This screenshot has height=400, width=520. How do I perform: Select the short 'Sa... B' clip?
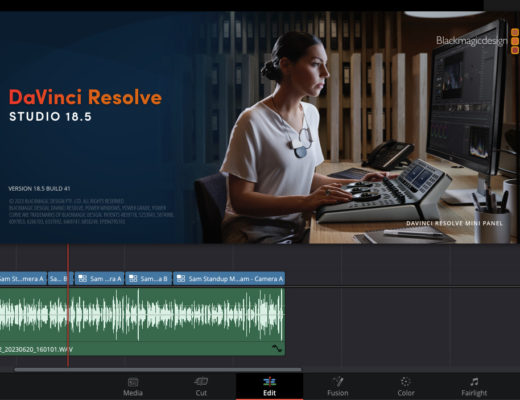coord(60,278)
